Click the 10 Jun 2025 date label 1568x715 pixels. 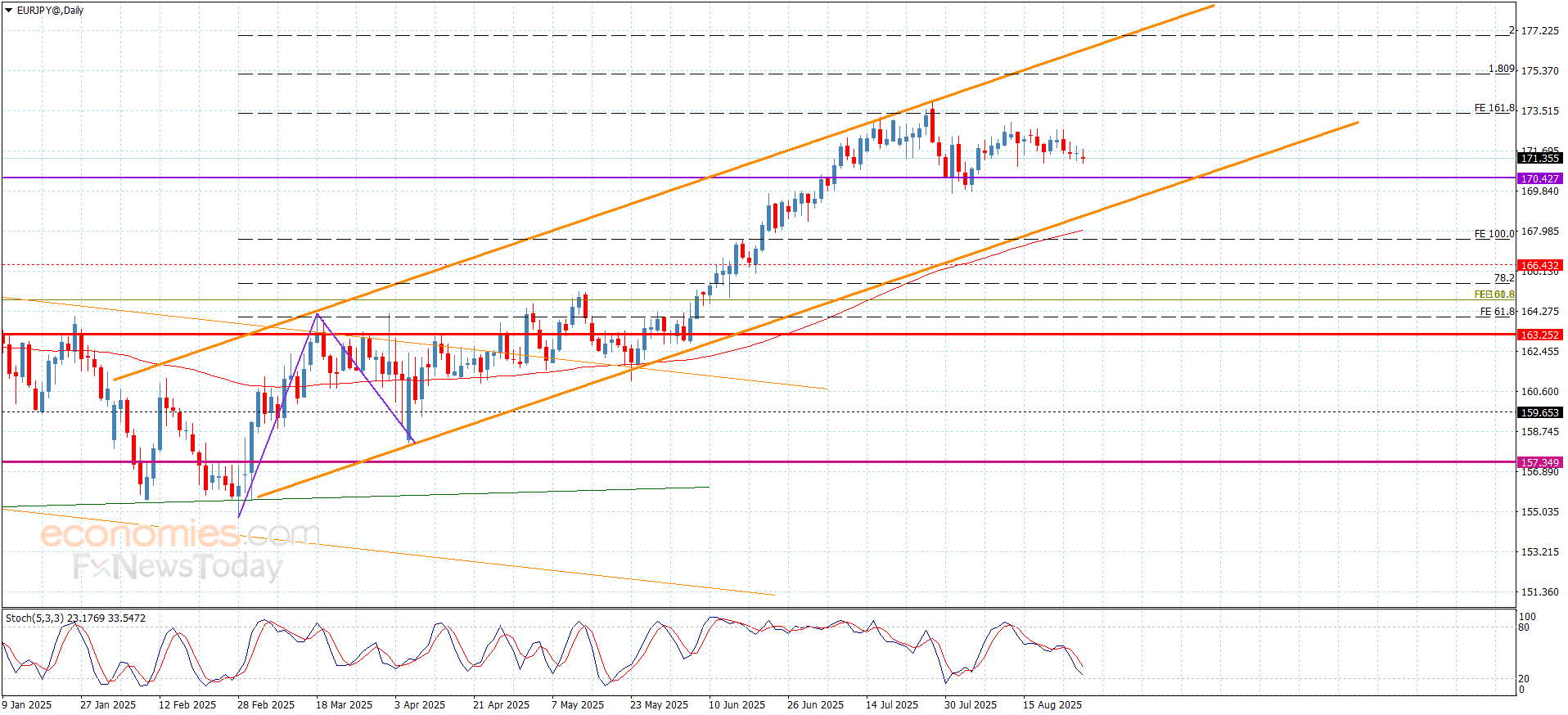737,705
